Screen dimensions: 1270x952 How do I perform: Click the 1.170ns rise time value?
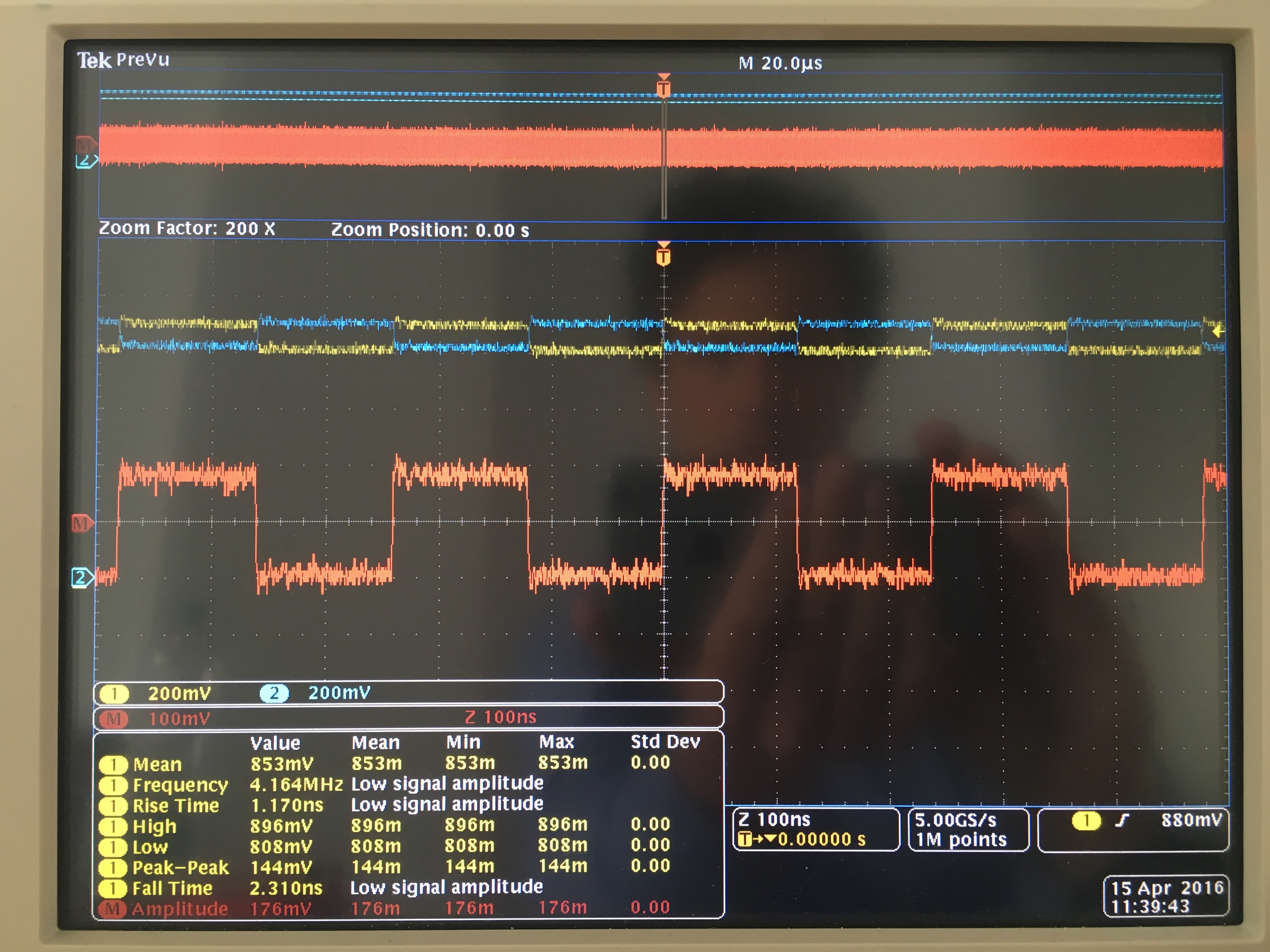click(x=287, y=805)
